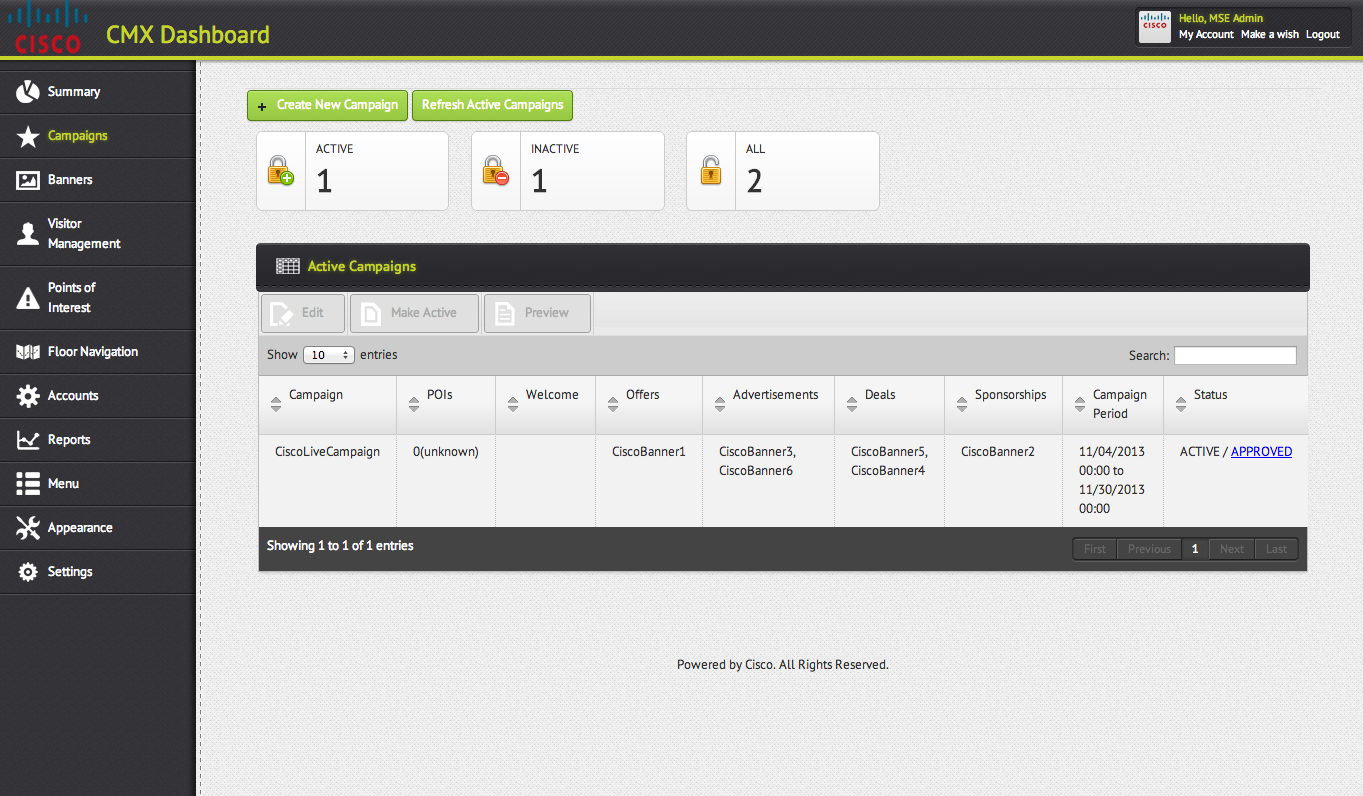The width and height of the screenshot is (1363, 796).
Task: Click Create New Campaign button
Action: [328, 105]
